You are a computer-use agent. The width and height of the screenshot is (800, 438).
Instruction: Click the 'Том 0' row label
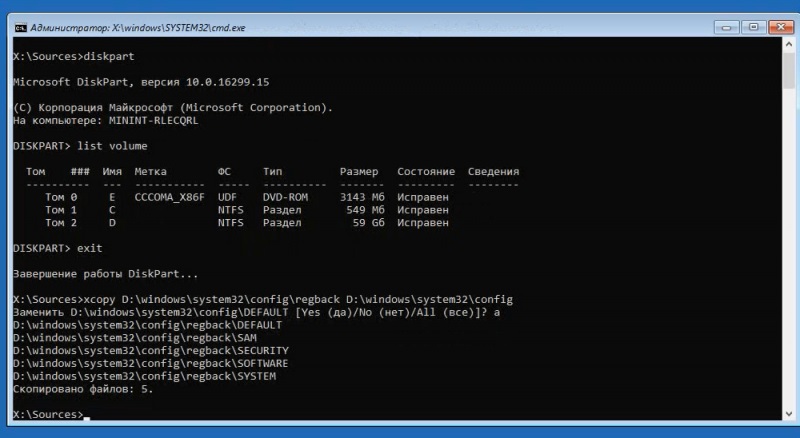coord(61,197)
